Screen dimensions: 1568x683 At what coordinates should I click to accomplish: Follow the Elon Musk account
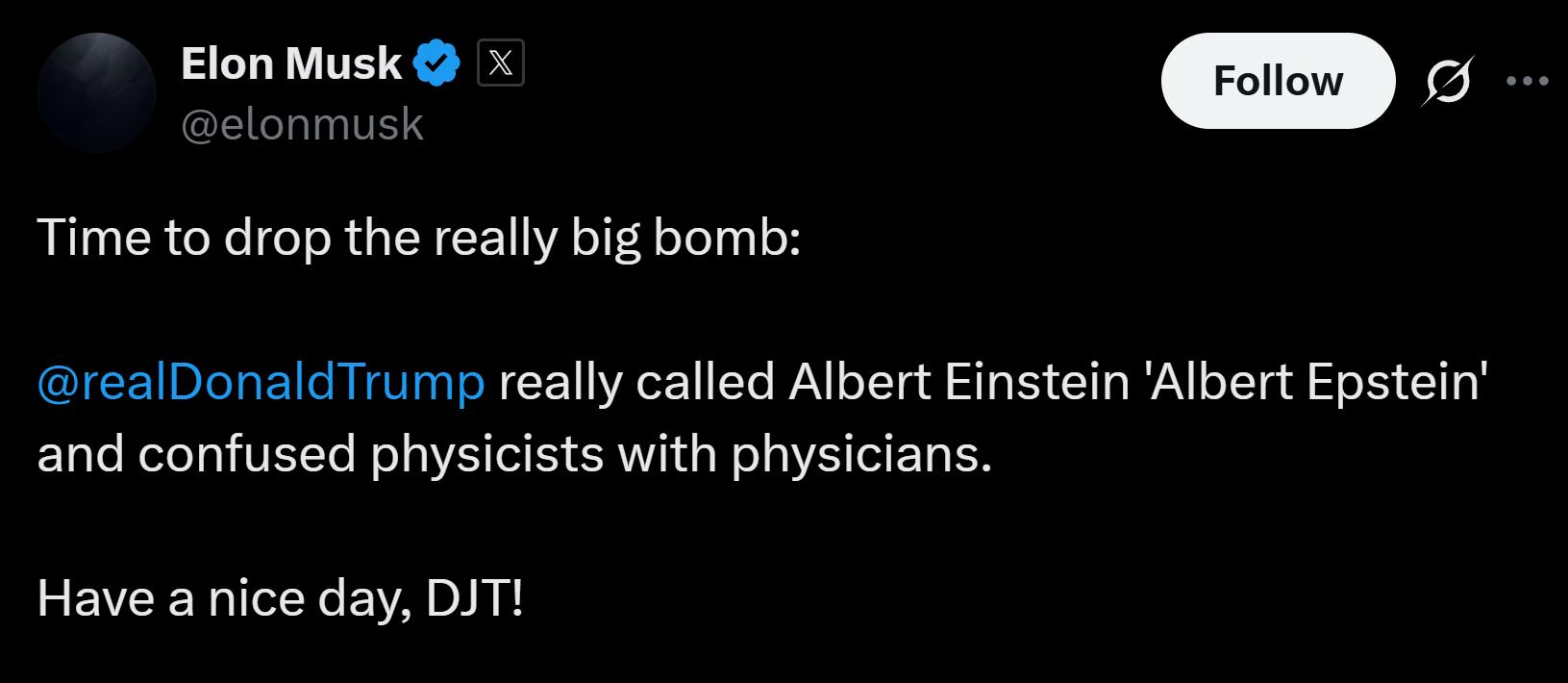[1278, 81]
